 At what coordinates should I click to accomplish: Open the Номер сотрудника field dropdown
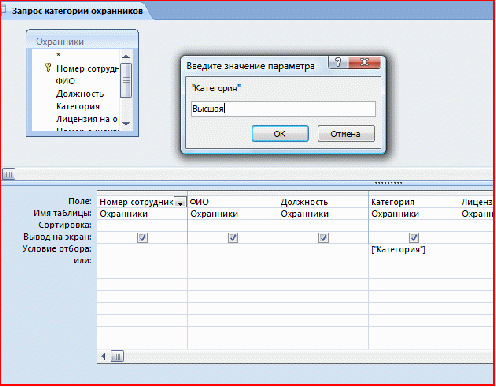tap(180, 202)
